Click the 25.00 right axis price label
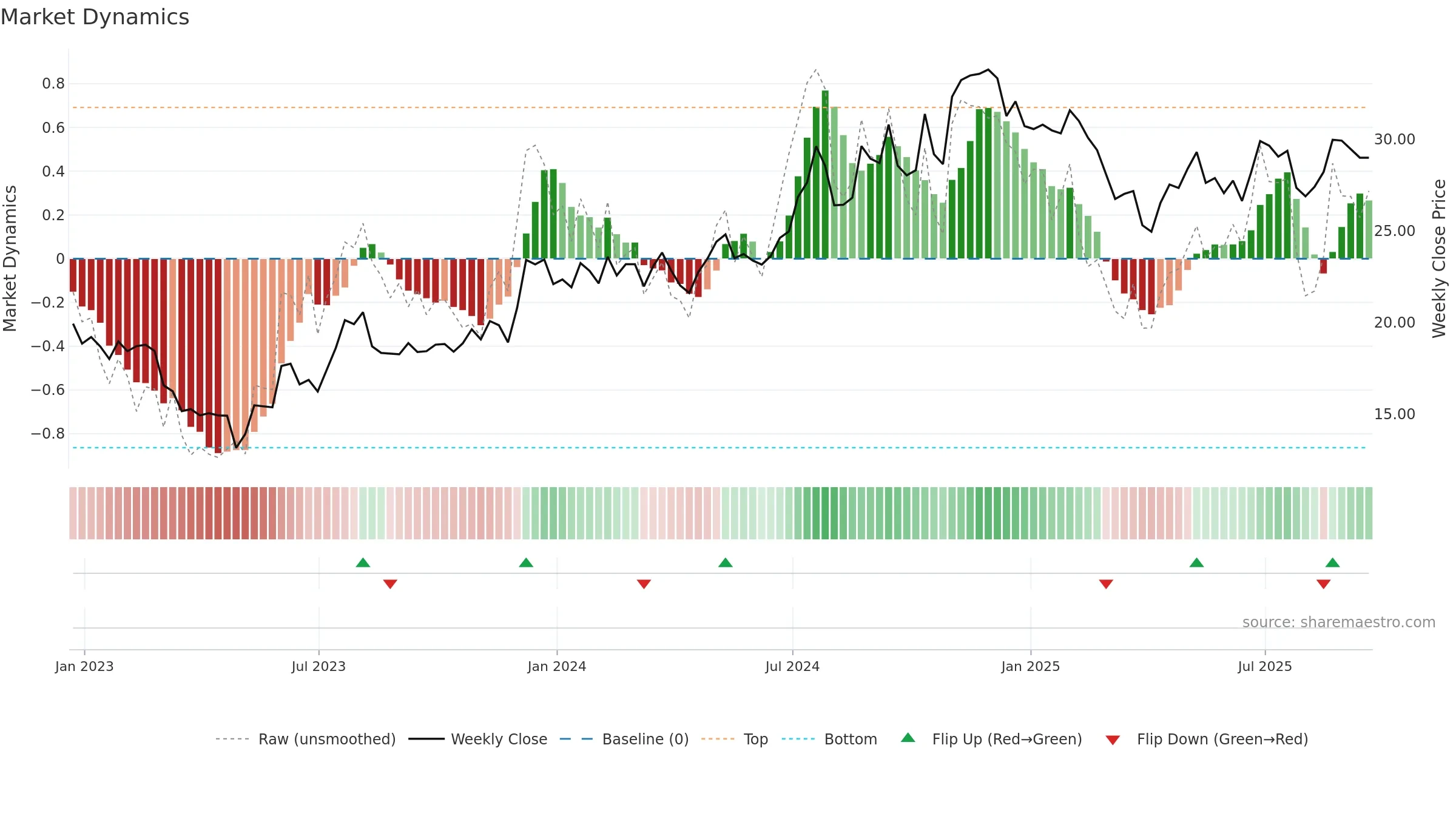This screenshot has width=1456, height=819. (x=1395, y=231)
